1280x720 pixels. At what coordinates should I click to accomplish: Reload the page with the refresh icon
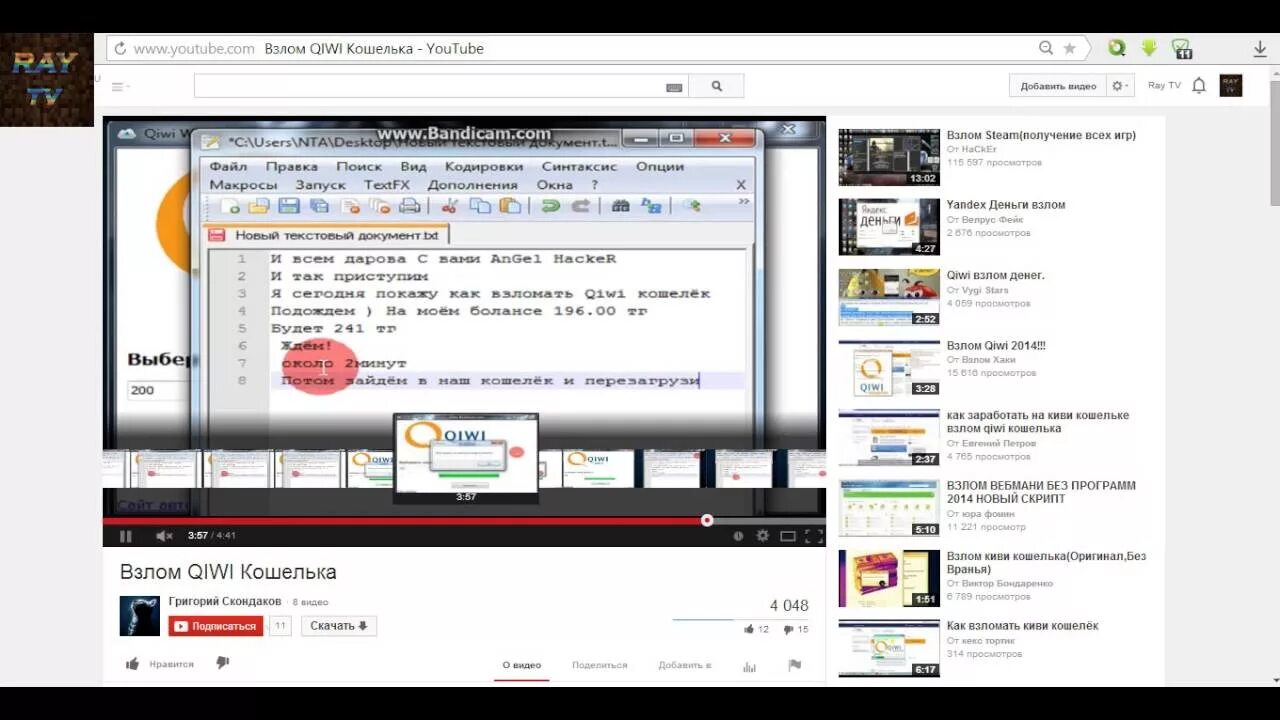119,48
